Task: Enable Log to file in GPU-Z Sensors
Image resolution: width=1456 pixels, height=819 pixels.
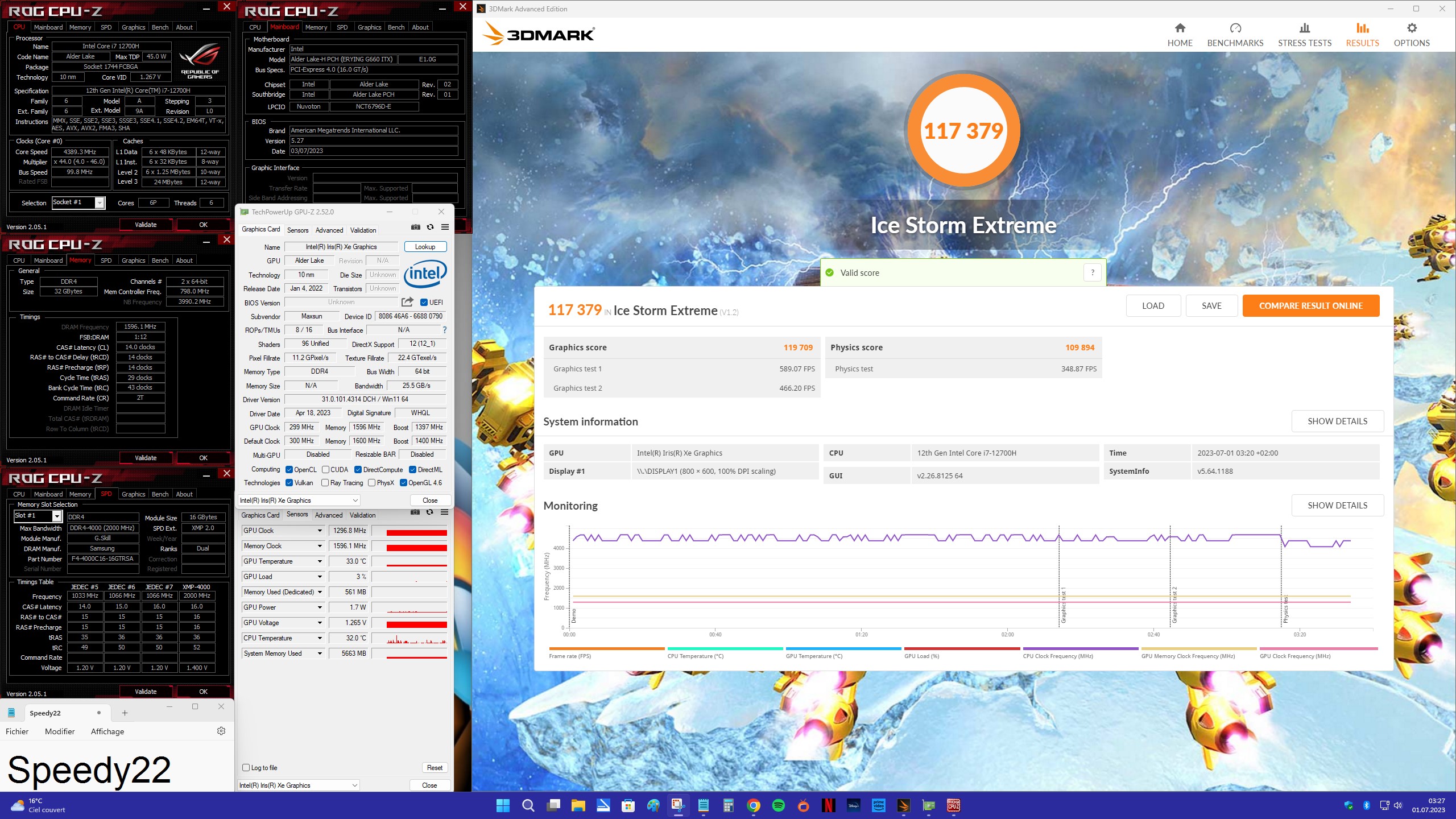Action: (x=246, y=768)
